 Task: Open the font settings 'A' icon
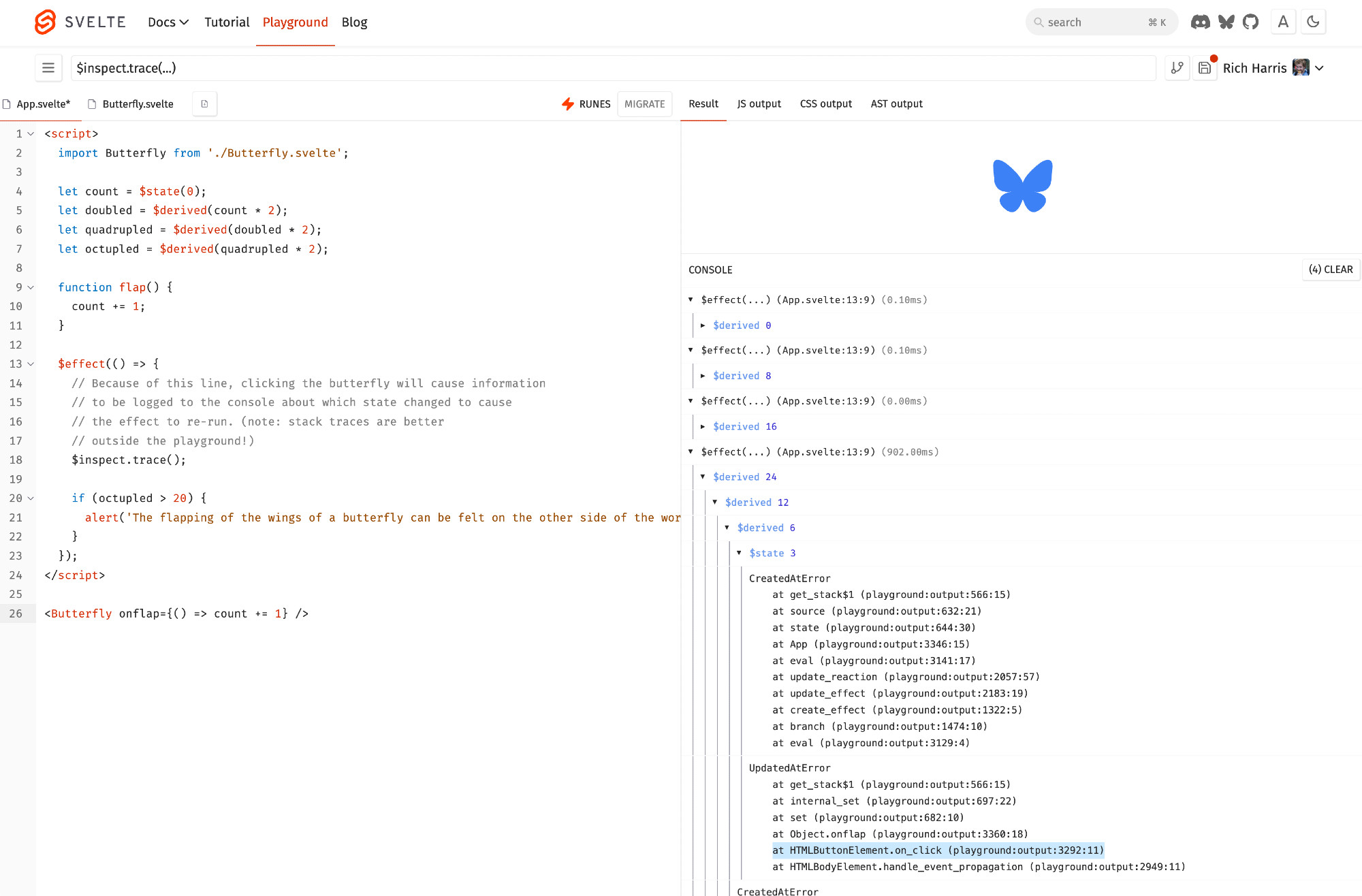coord(1283,22)
